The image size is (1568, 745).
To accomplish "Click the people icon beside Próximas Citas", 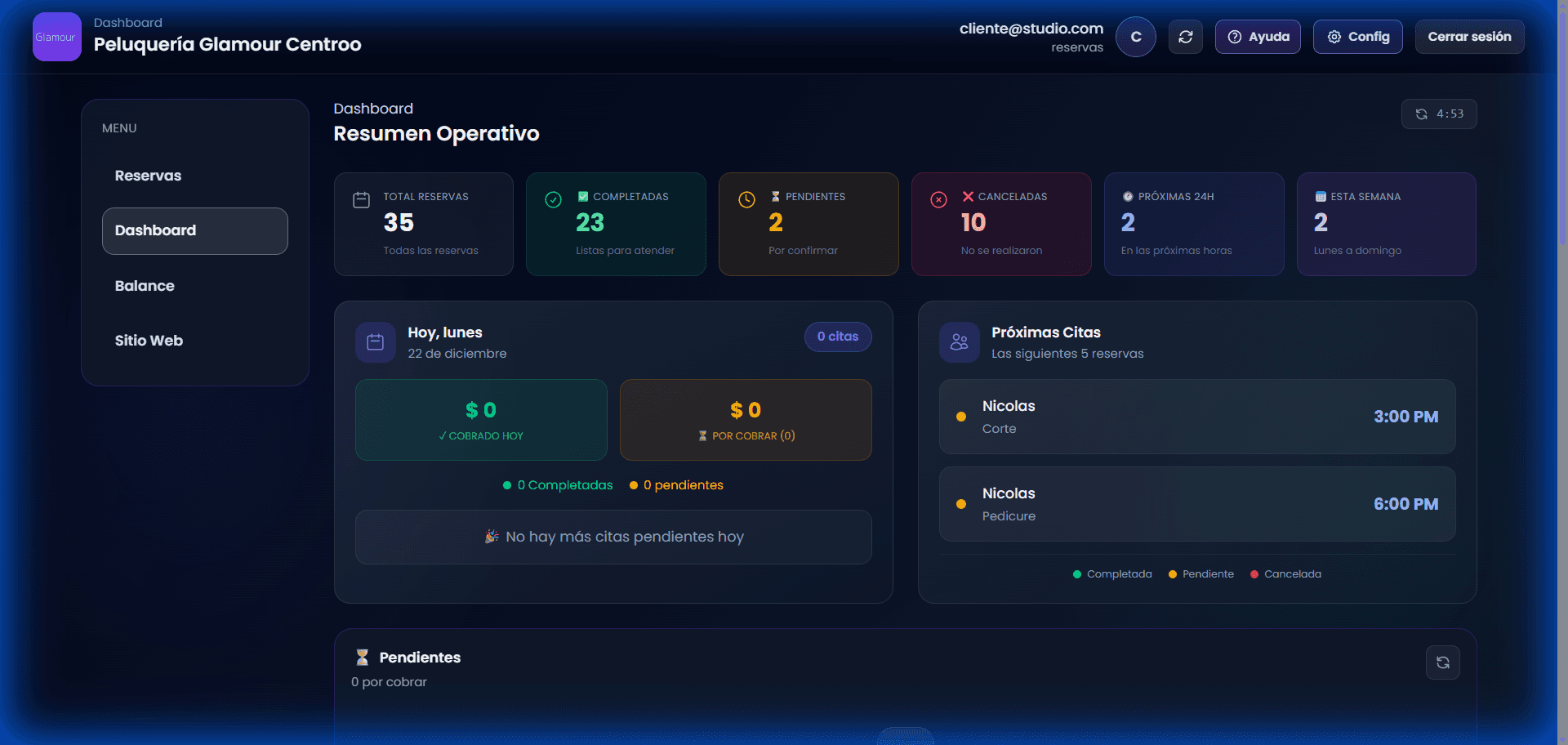I will 959,342.
